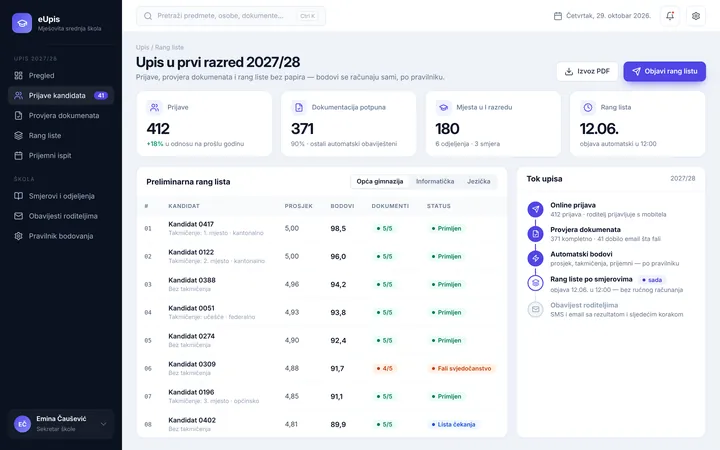Click 5/5 documents badge for Kandidat 0122

(385, 256)
